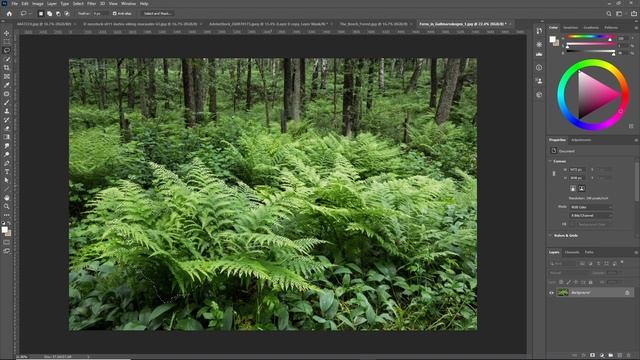The width and height of the screenshot is (640, 360).
Task: Select the Frame tool
Action: 7,76
